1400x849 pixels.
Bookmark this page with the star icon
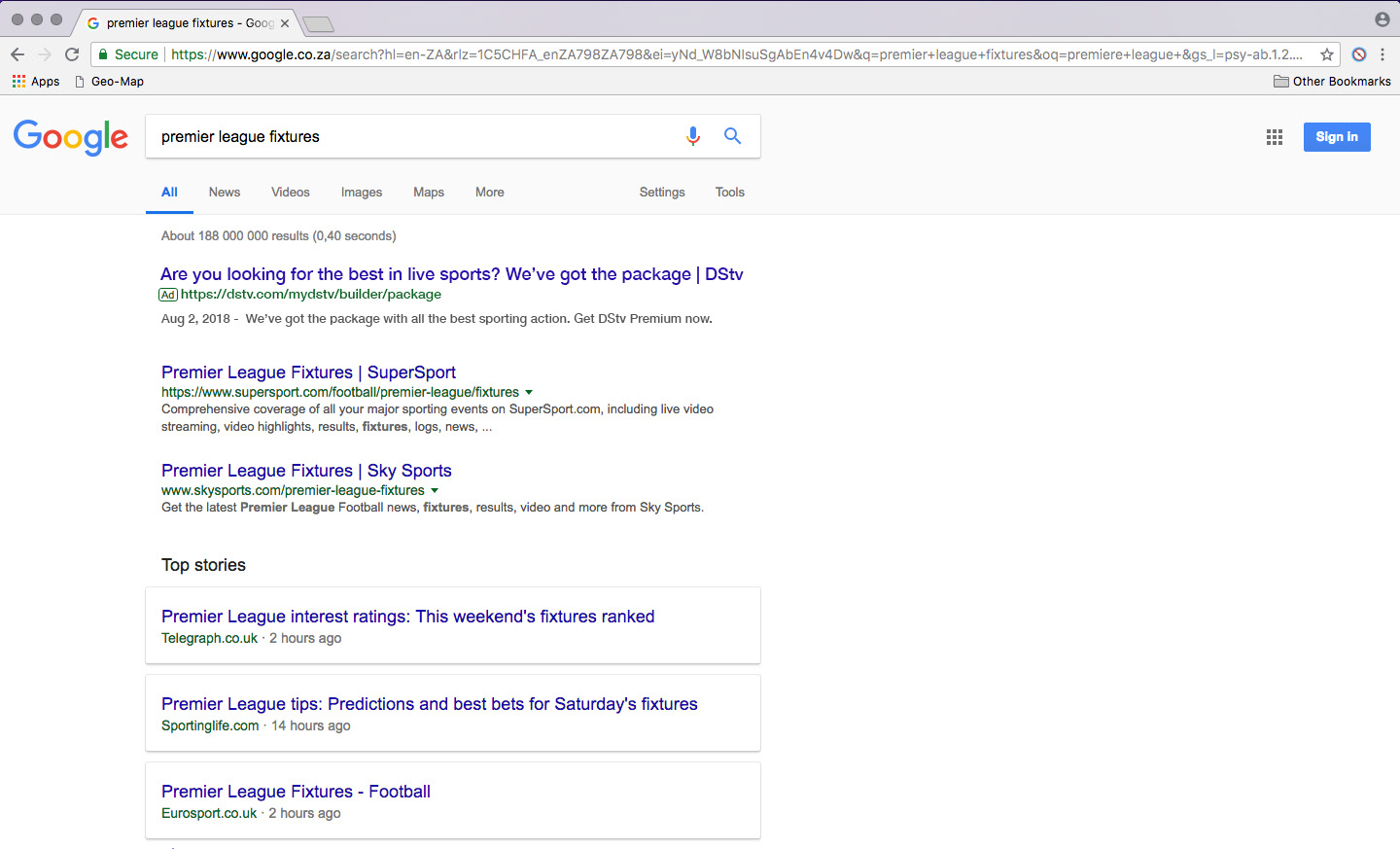[1326, 54]
